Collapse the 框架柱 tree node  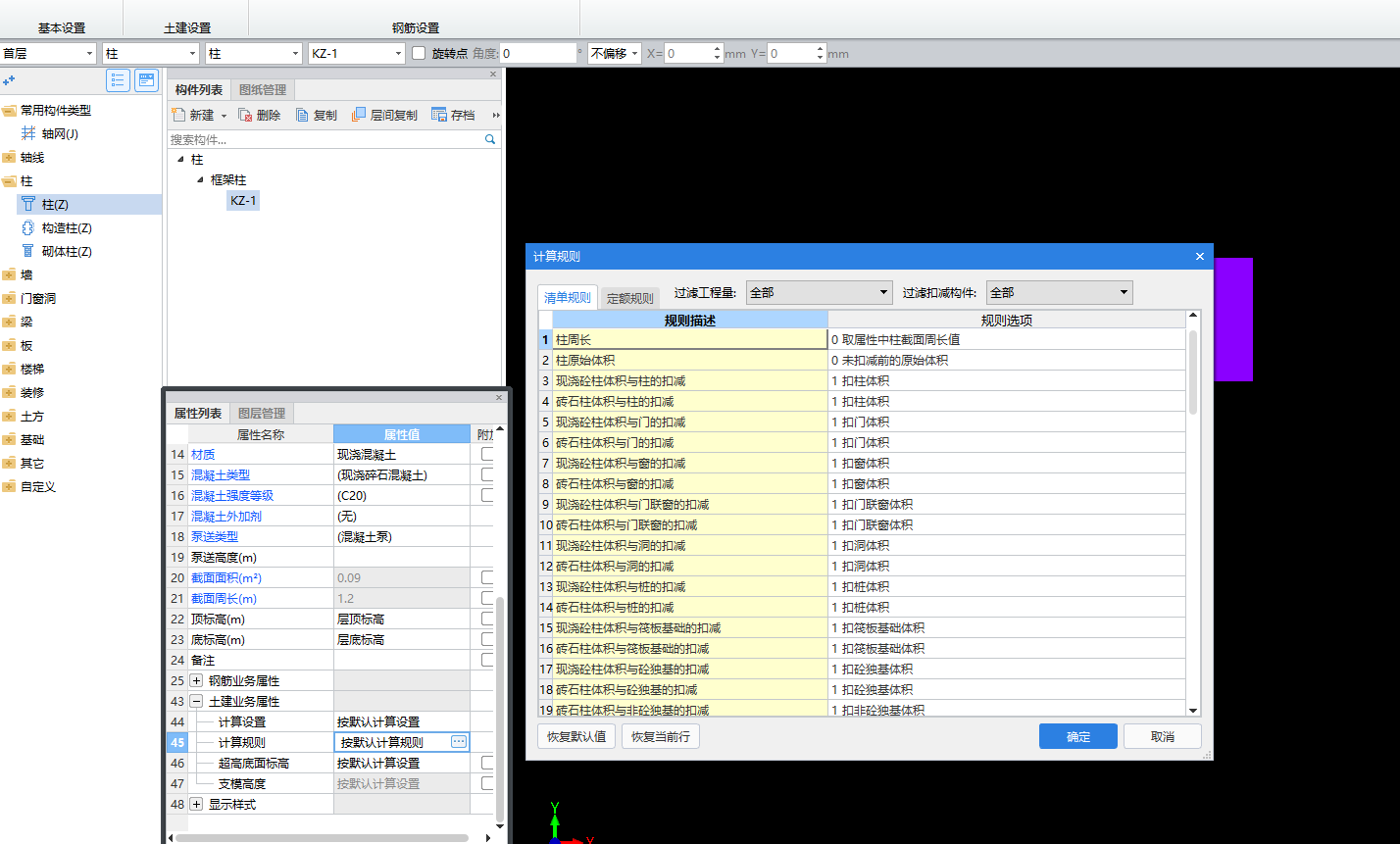point(201,179)
